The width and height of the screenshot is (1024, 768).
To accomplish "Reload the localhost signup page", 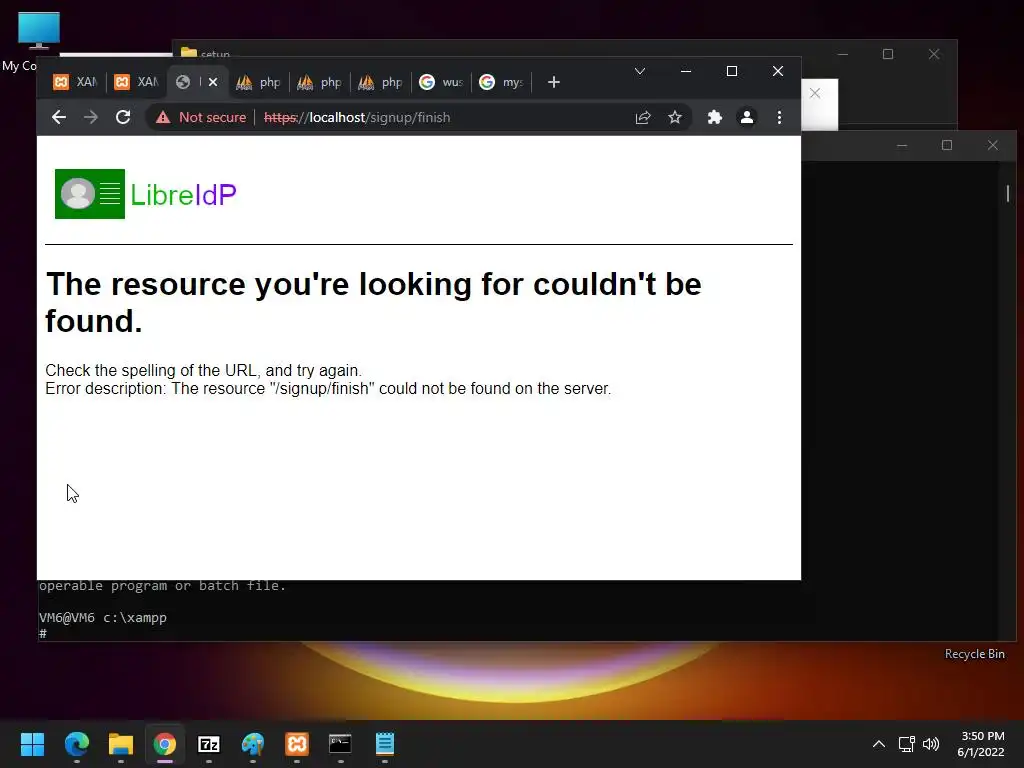I will tap(123, 118).
